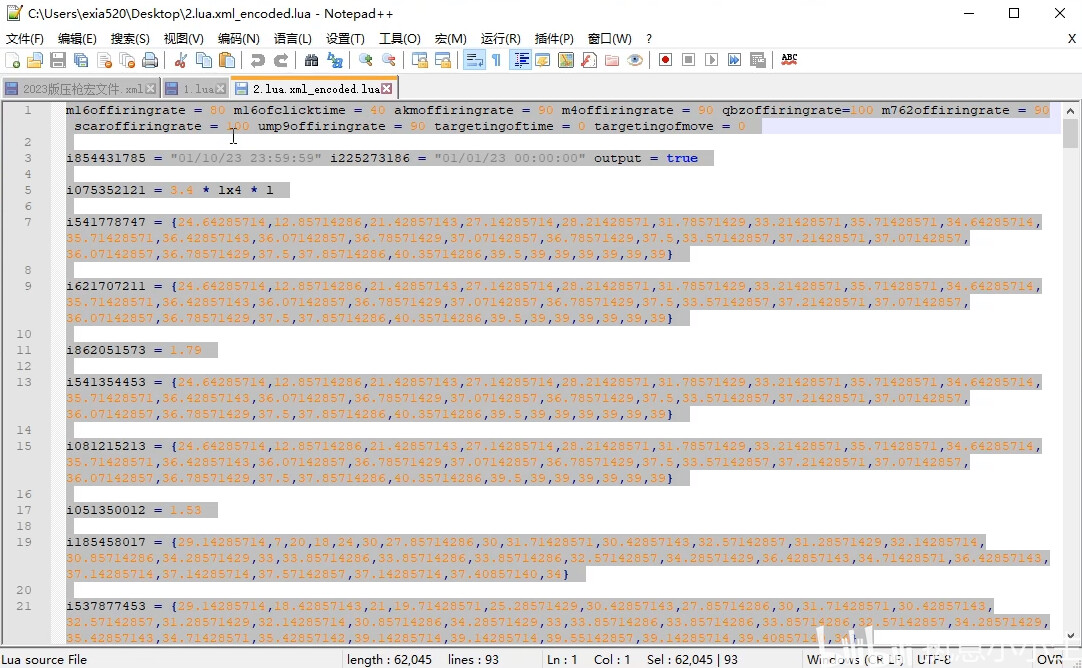The height and width of the screenshot is (668, 1082).
Task: Cut selection with the scissors icon
Action: pyautogui.click(x=181, y=60)
